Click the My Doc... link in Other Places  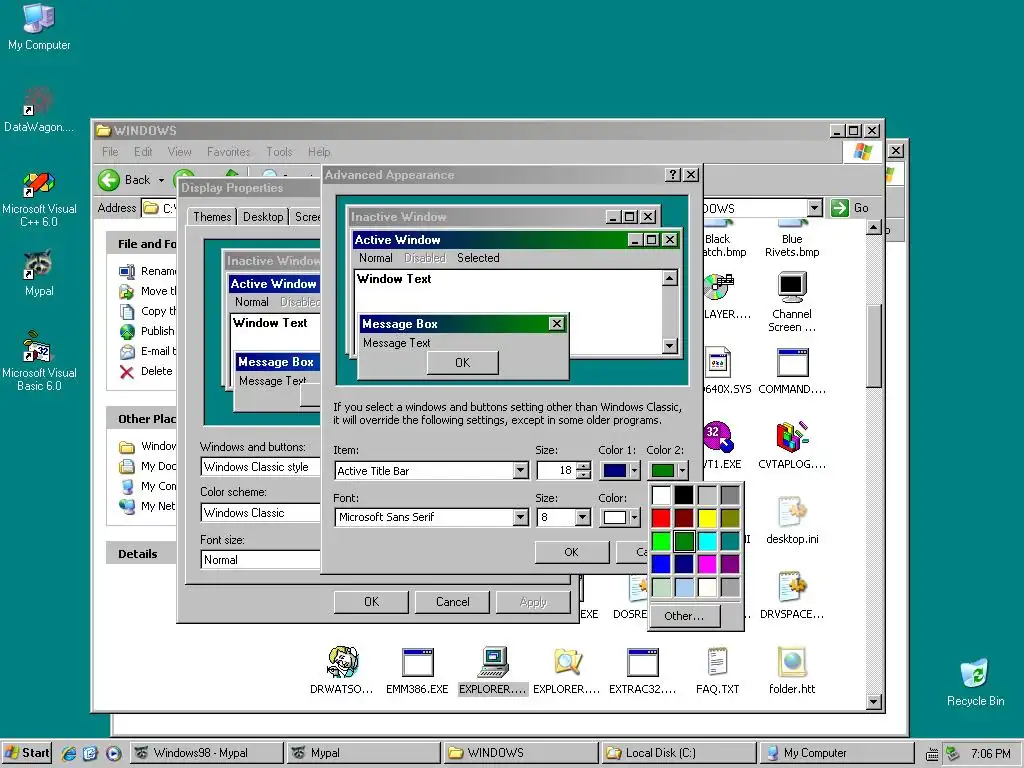[158, 466]
